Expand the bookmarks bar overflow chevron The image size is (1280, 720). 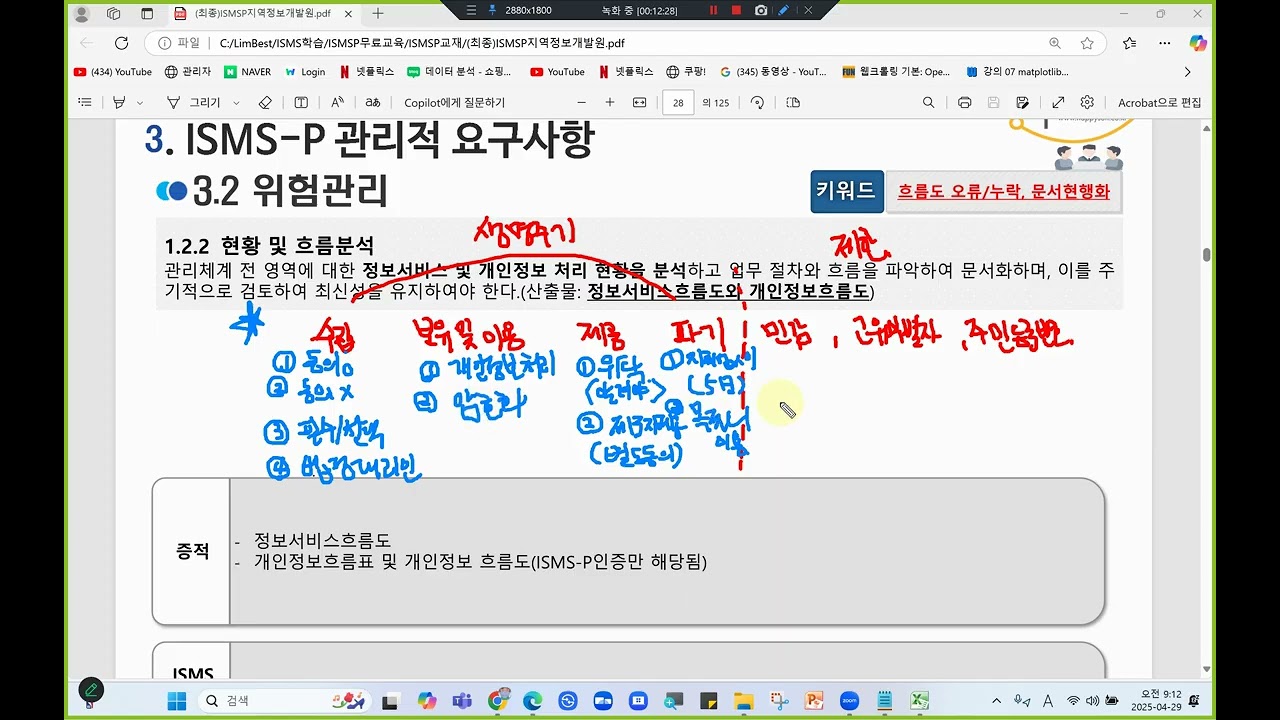point(1187,72)
